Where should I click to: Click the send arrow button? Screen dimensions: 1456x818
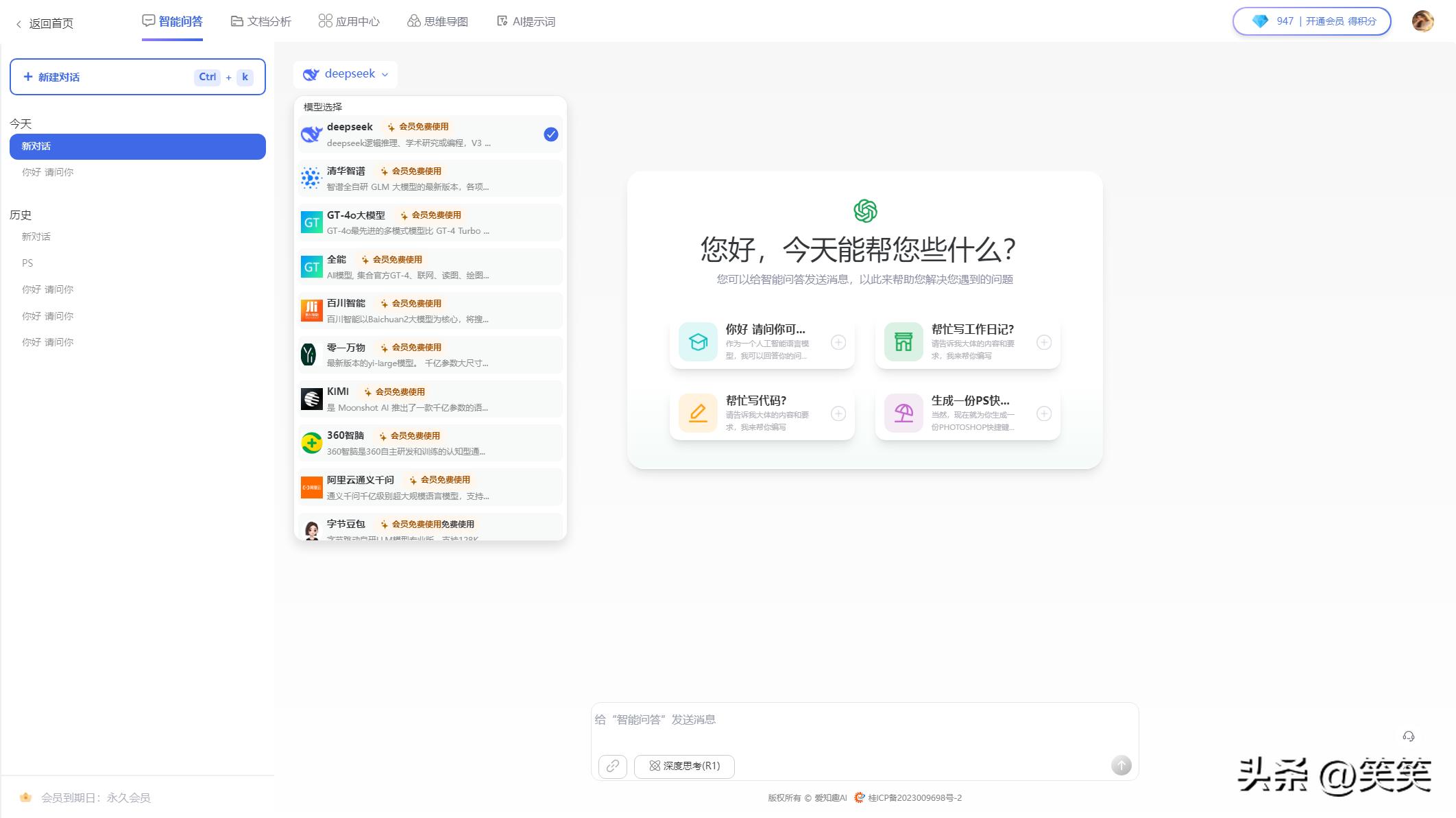click(1121, 765)
